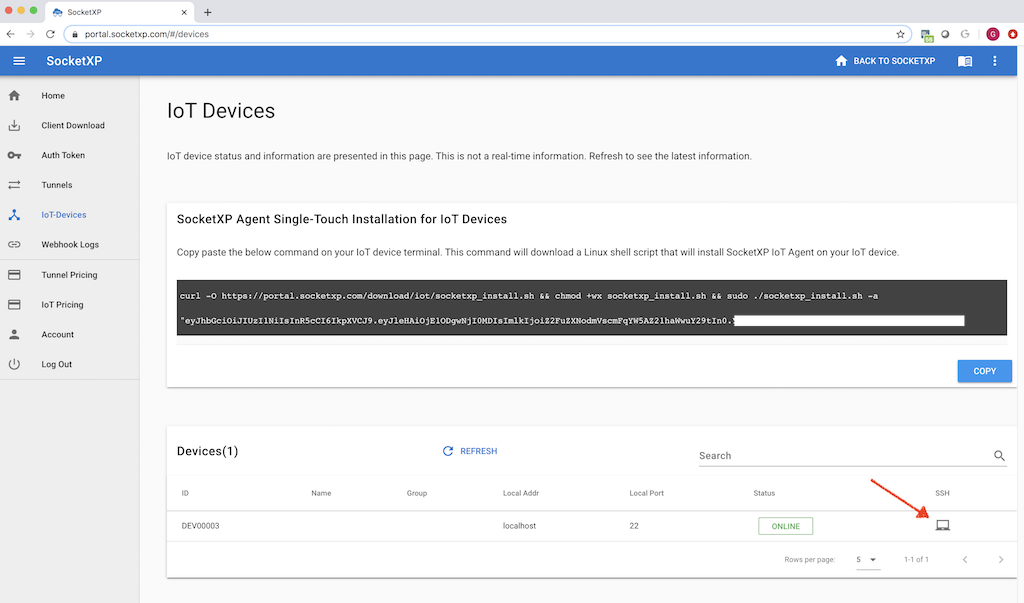Screen dimensions: 1024x603
Task: Go to previous page of devices
Action: [965, 559]
